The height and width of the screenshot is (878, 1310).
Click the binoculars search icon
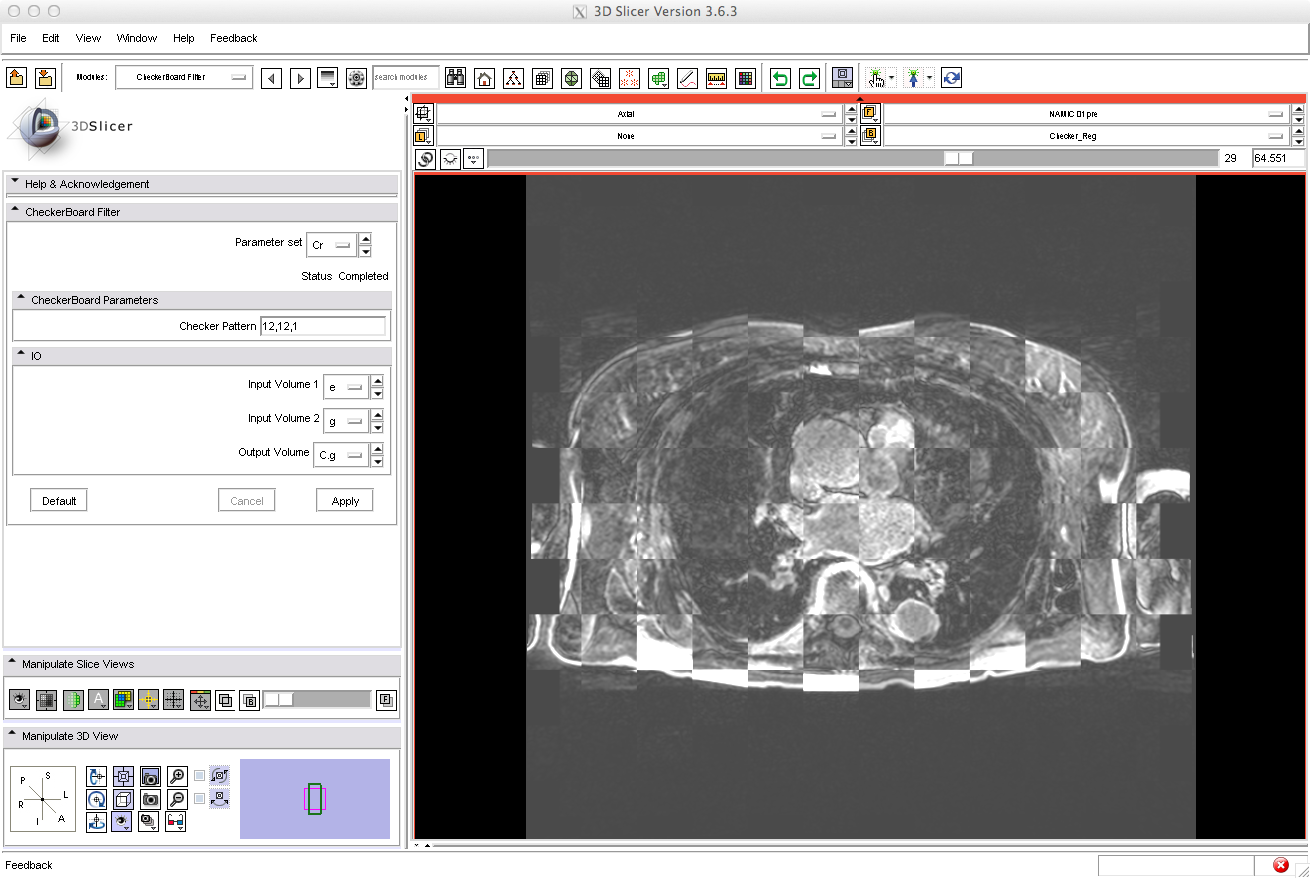point(456,78)
